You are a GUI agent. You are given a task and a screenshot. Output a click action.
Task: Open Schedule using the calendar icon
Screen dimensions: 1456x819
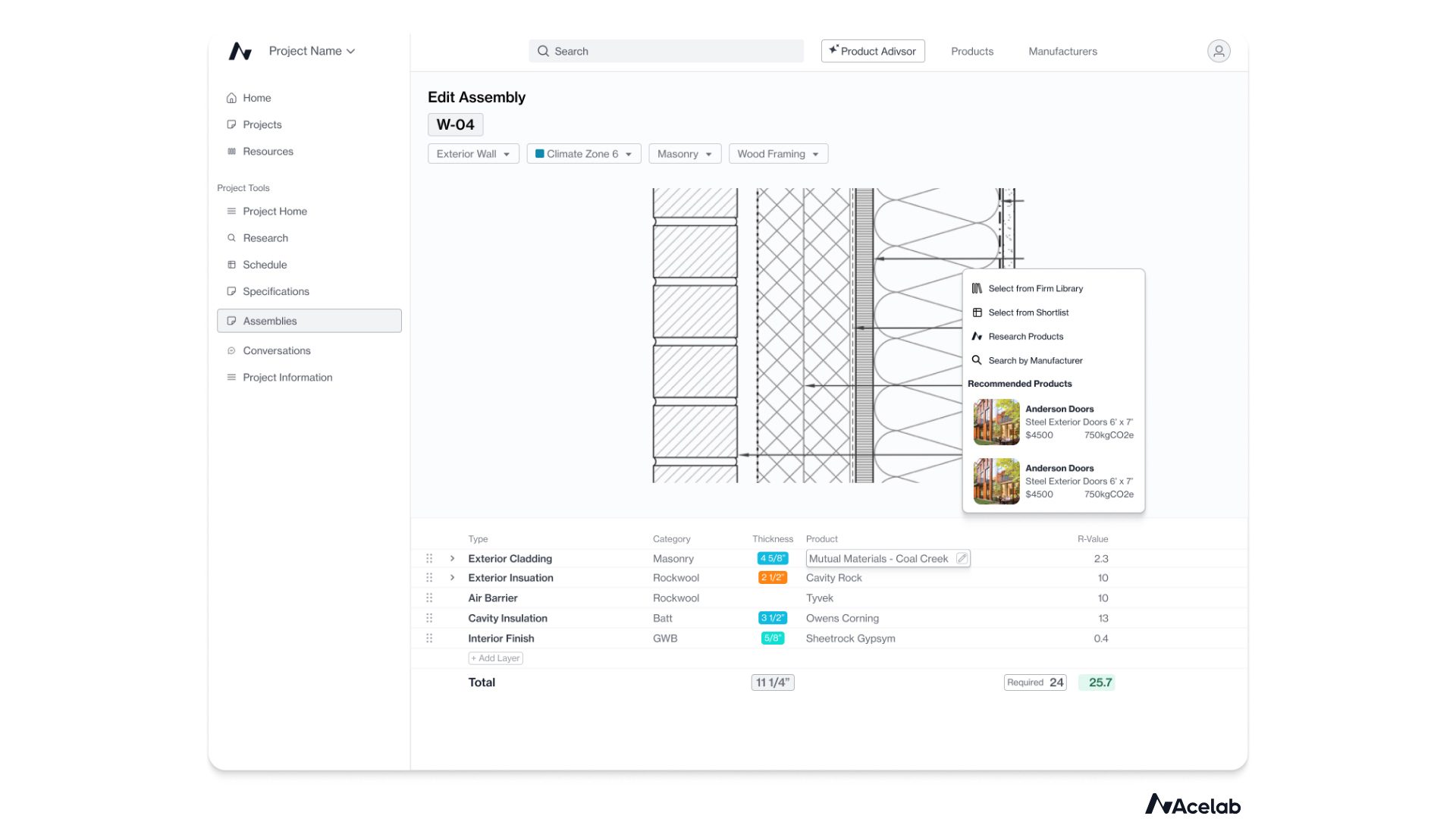tap(231, 264)
